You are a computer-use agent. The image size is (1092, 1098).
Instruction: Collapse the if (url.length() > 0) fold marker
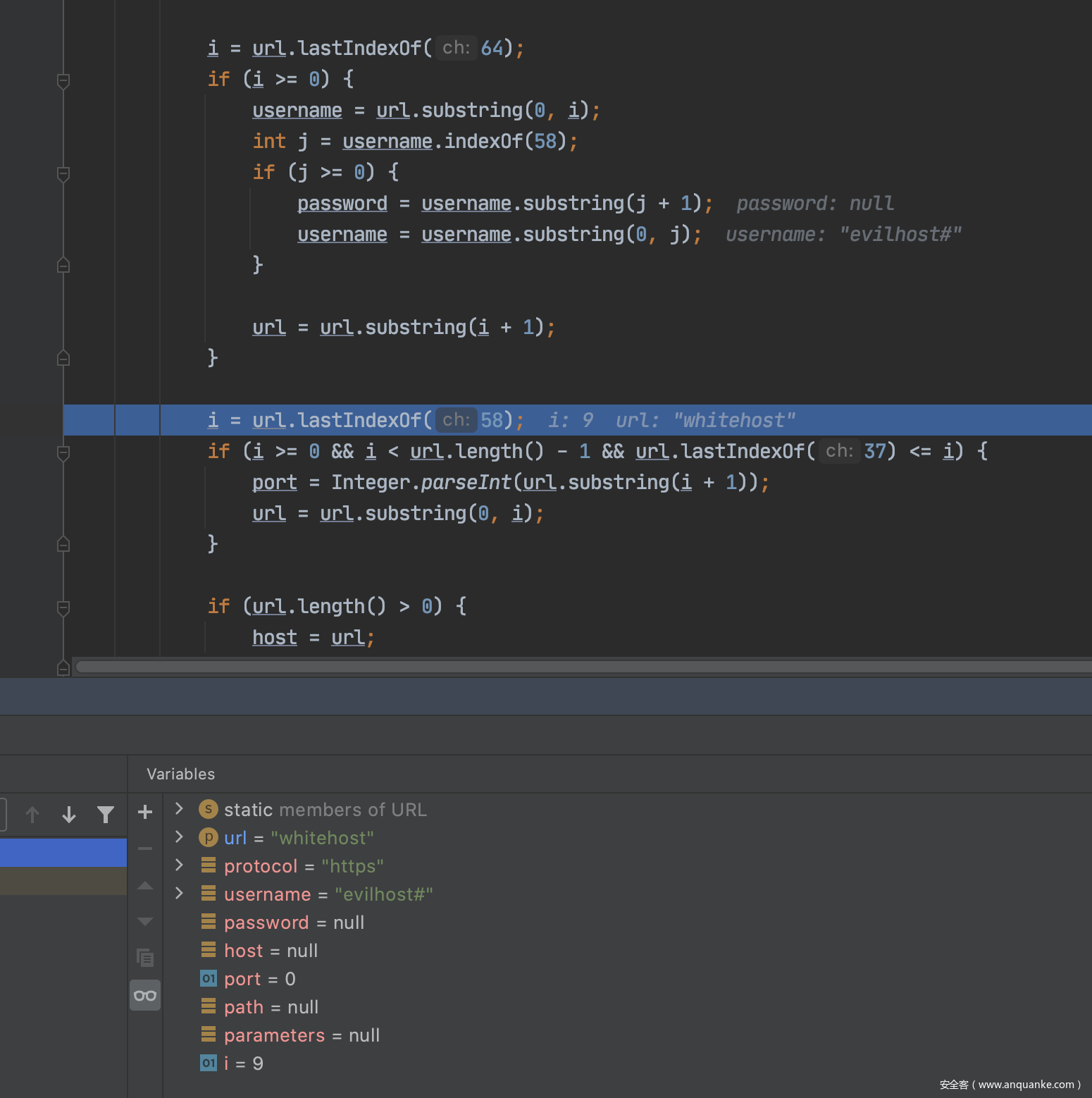click(63, 607)
